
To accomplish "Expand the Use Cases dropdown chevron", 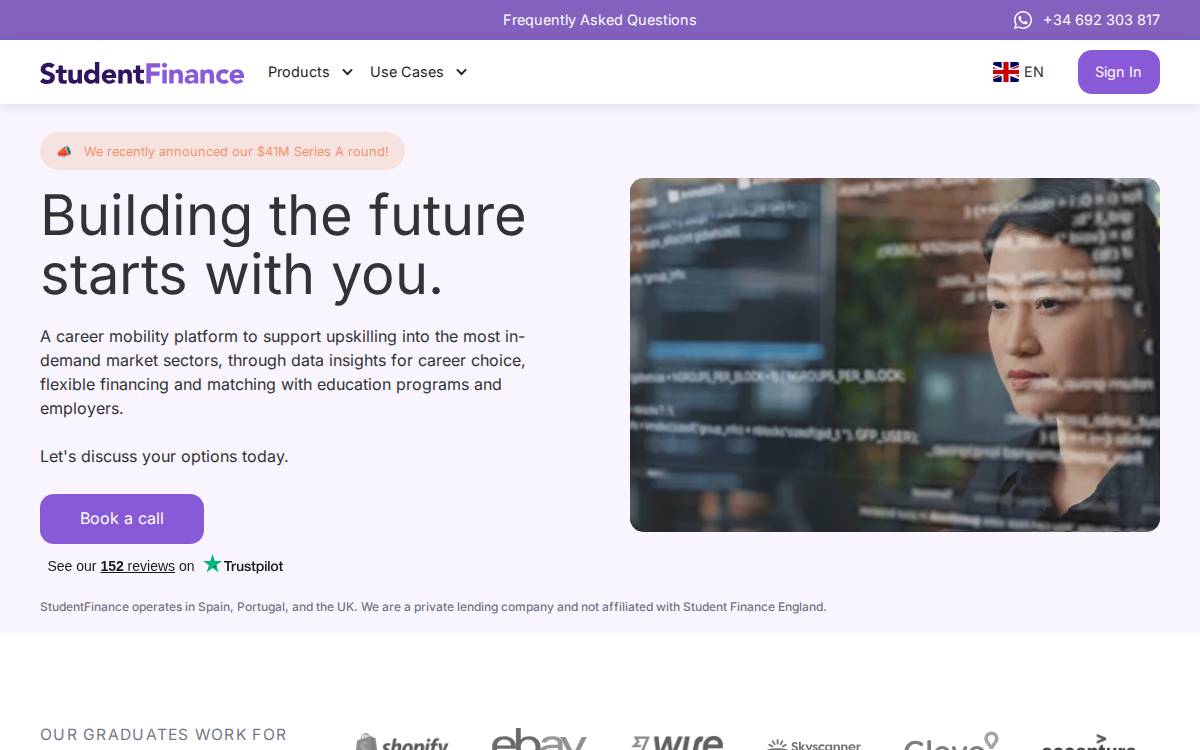I will click(x=461, y=72).
